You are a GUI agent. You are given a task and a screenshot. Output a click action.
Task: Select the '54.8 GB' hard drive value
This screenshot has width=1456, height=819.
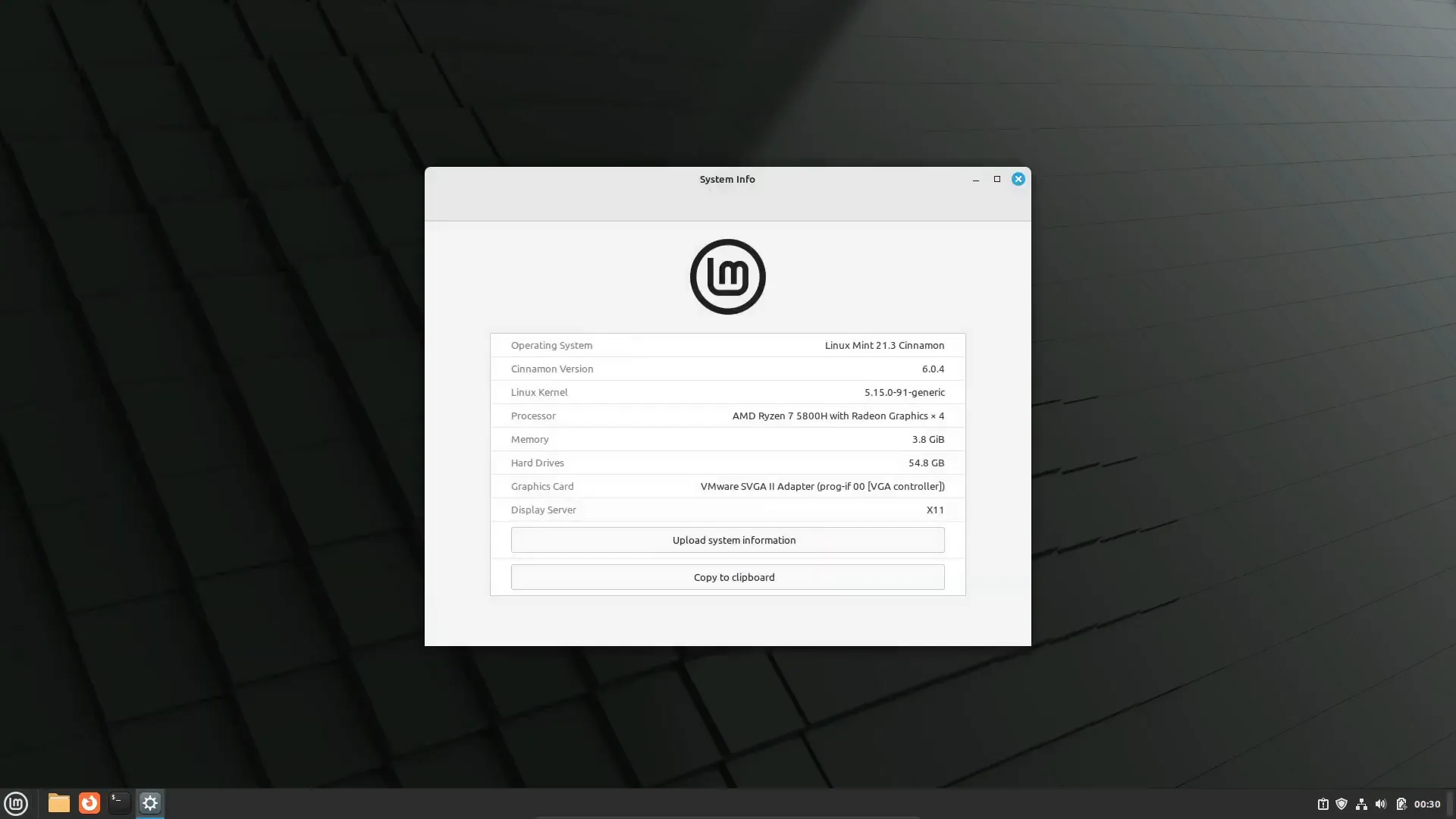[x=926, y=463]
